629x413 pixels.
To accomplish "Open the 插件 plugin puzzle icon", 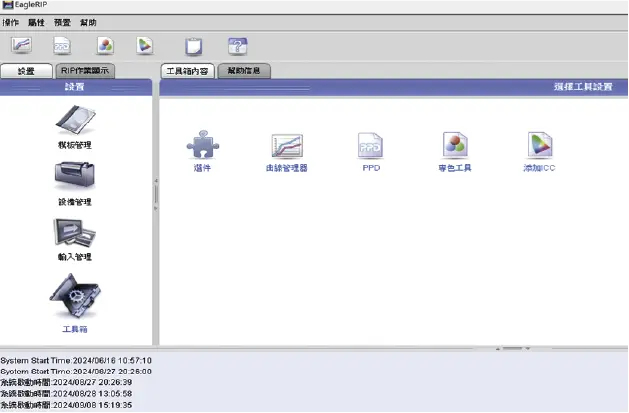I will 202,147.
